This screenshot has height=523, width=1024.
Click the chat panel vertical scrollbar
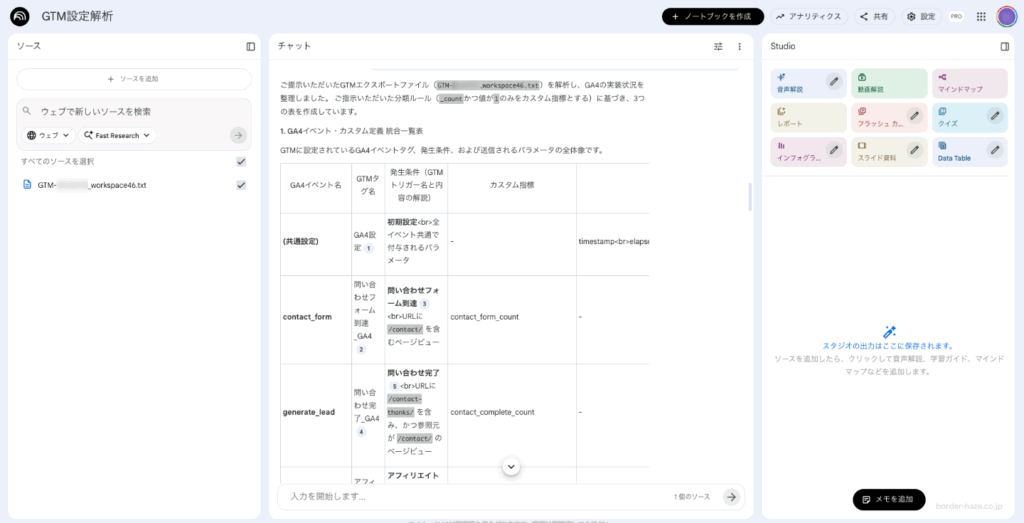tap(750, 196)
